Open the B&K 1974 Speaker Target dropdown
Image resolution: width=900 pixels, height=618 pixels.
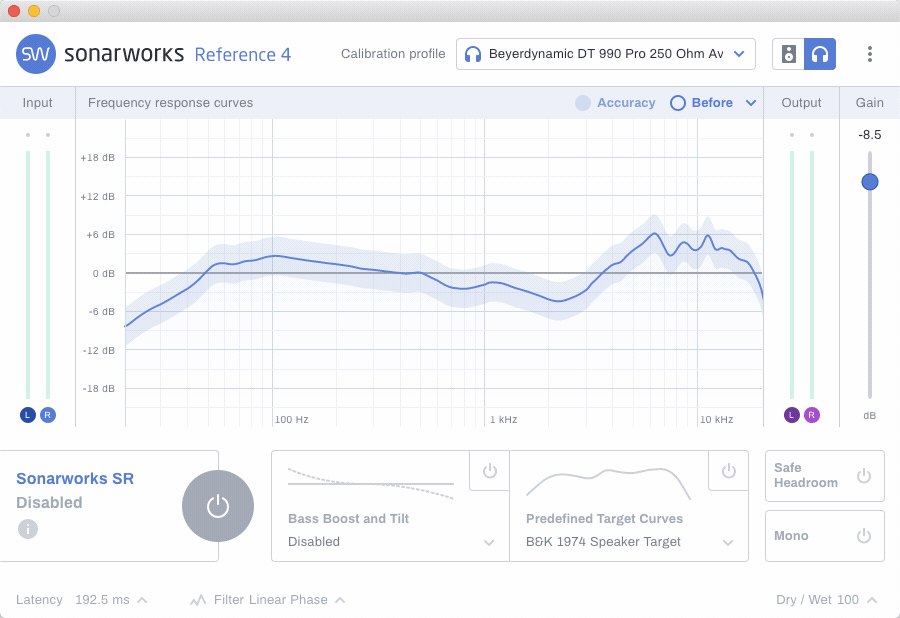[629, 542]
